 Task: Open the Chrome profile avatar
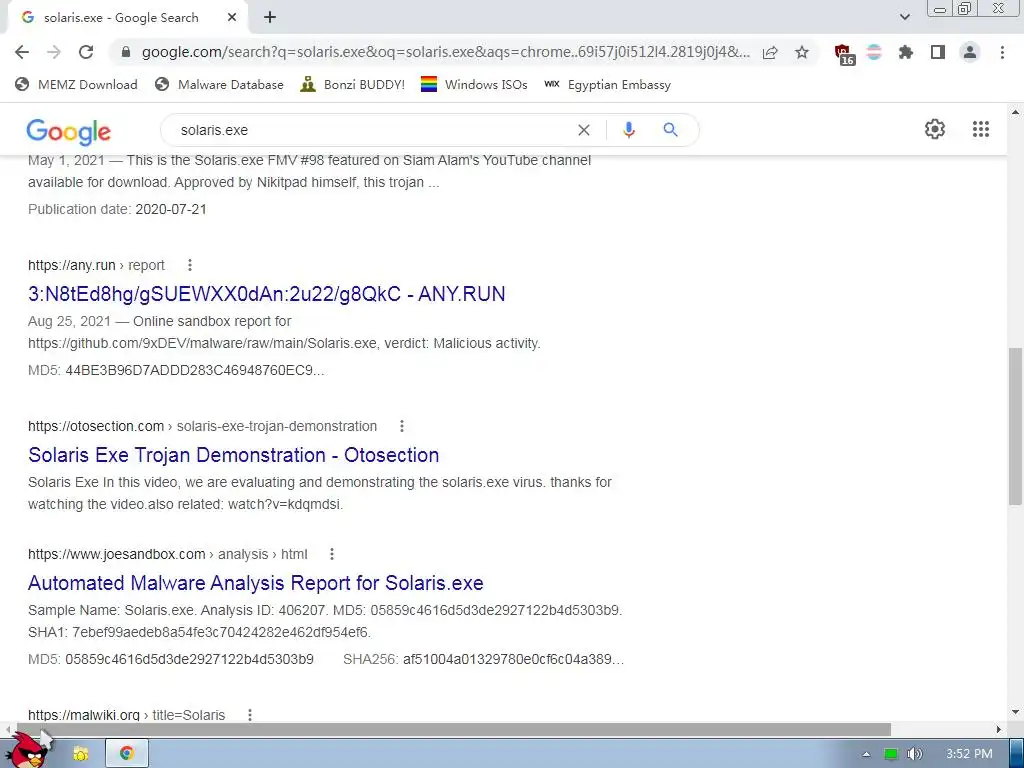pos(970,52)
